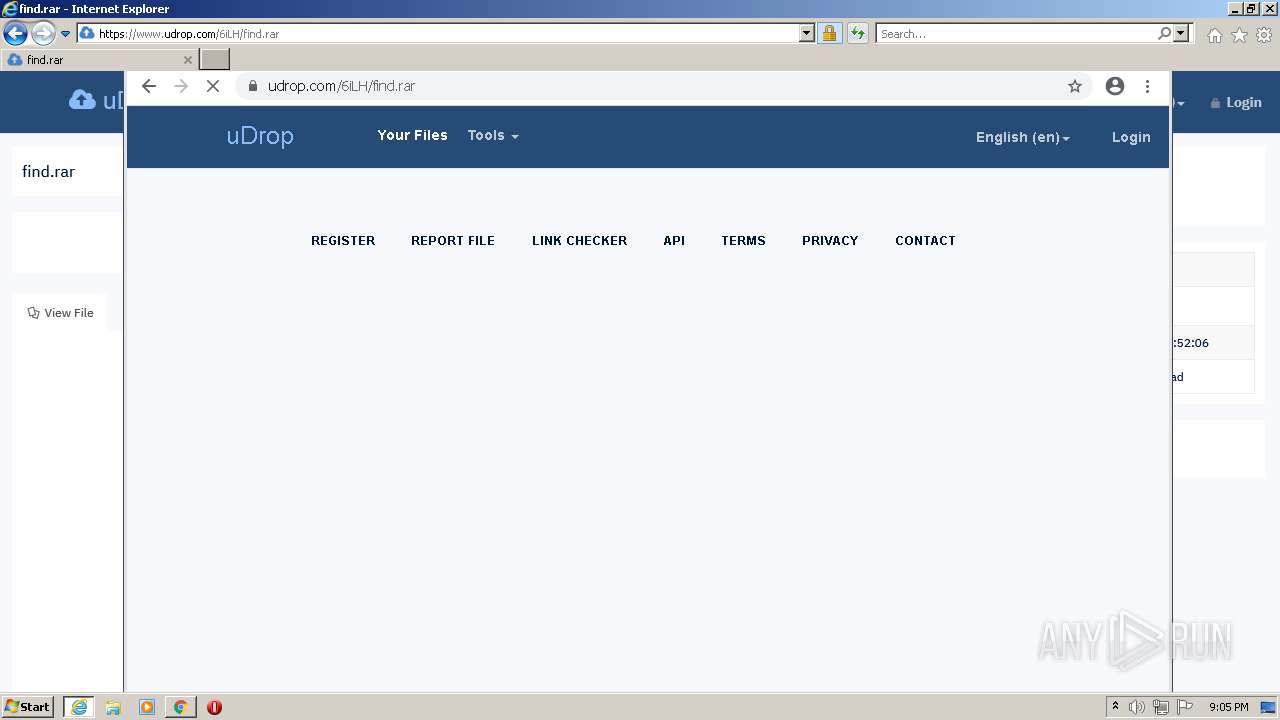Click the Chrome forward arrow
The height and width of the screenshot is (720, 1280).
click(x=181, y=86)
